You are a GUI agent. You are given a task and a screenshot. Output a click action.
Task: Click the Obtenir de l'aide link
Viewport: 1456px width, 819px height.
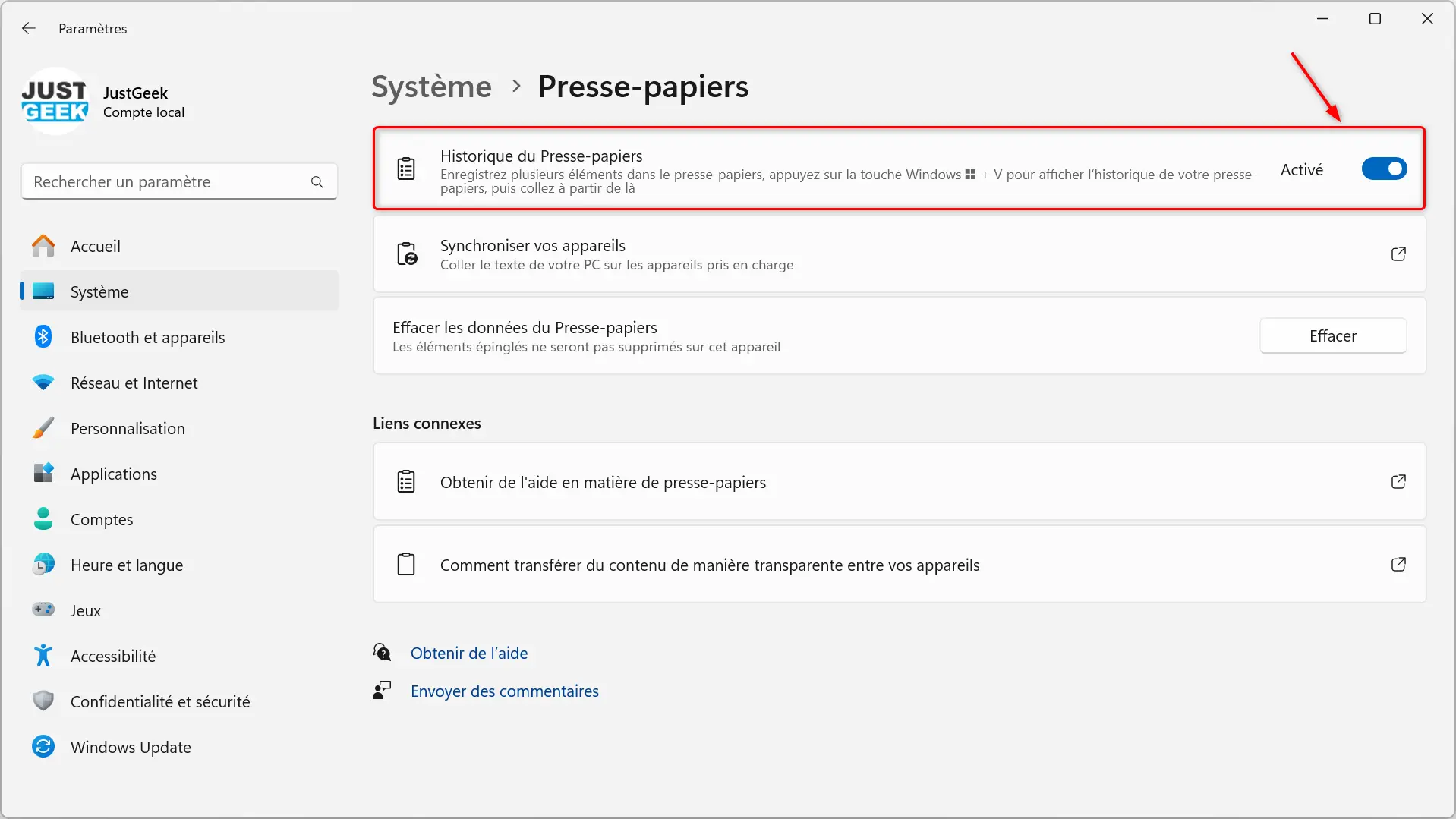[x=469, y=654]
